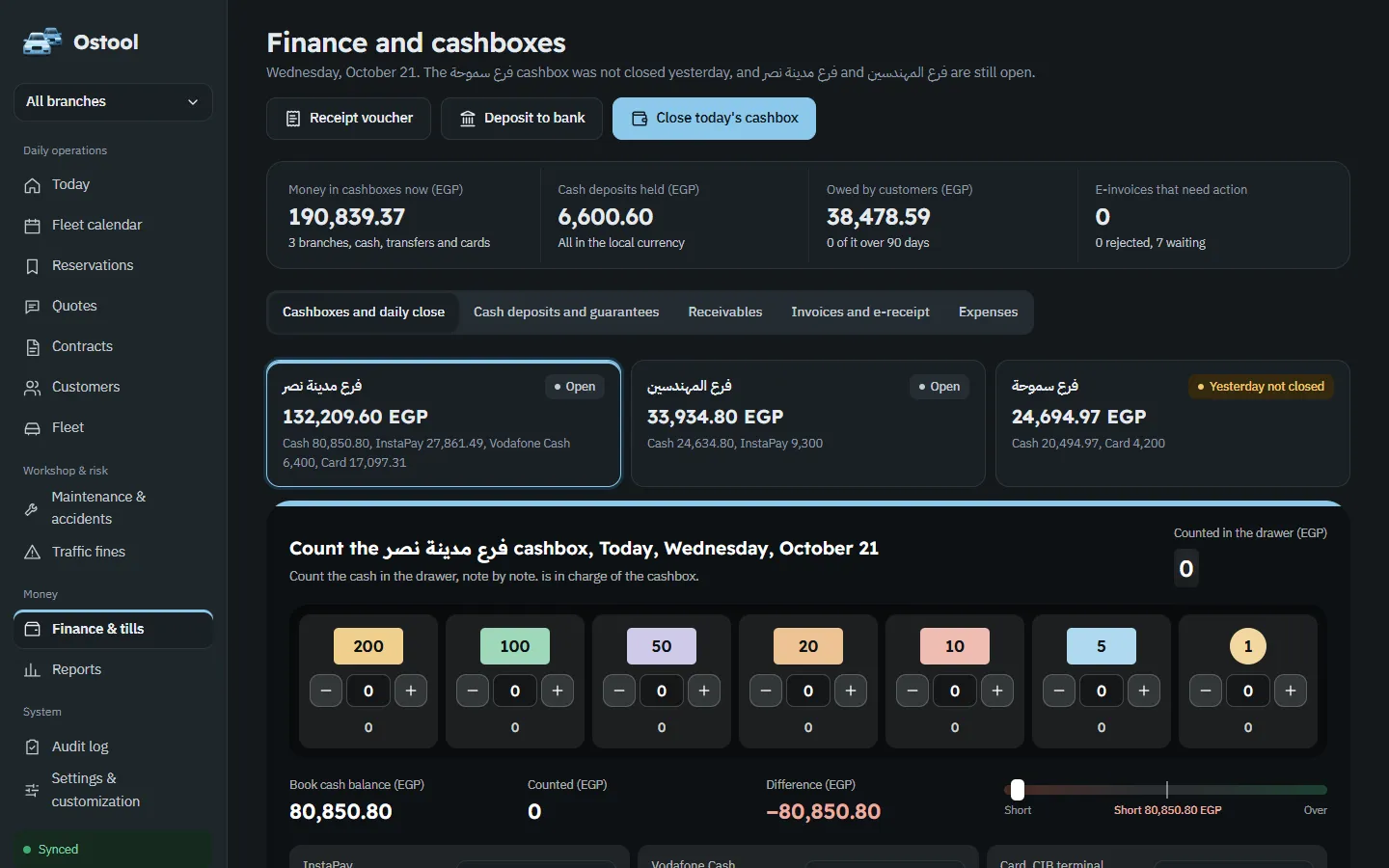Select the فرع سموحة cashbox card

pyautogui.click(x=1173, y=423)
